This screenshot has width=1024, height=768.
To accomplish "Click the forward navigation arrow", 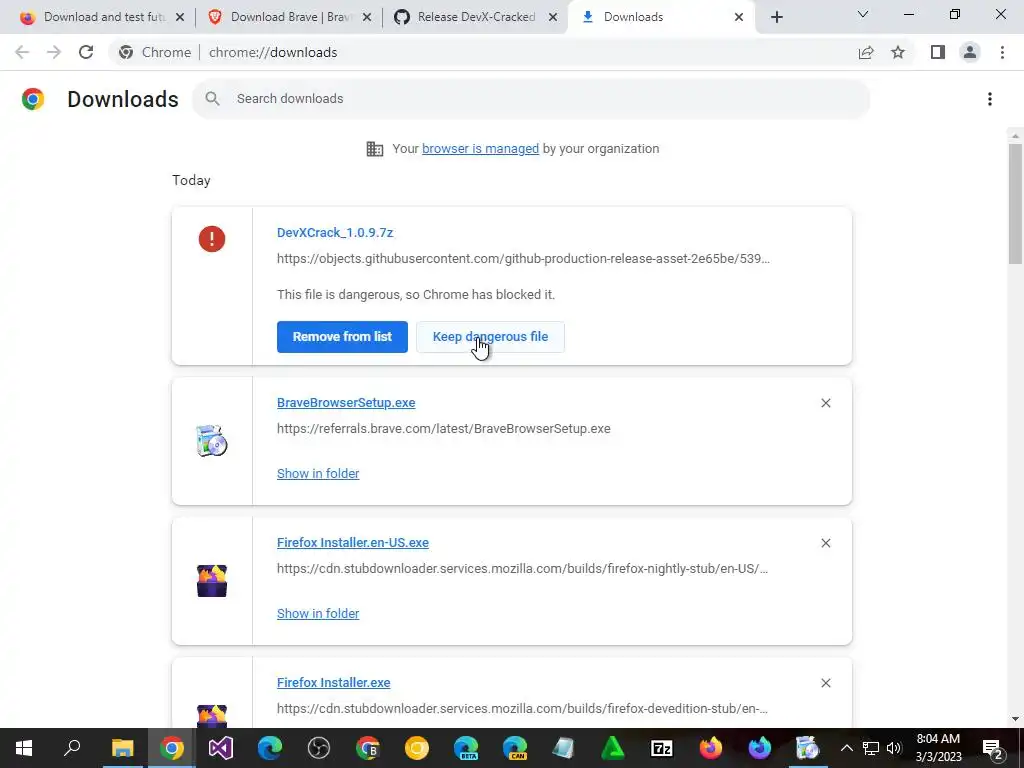I will point(54,52).
